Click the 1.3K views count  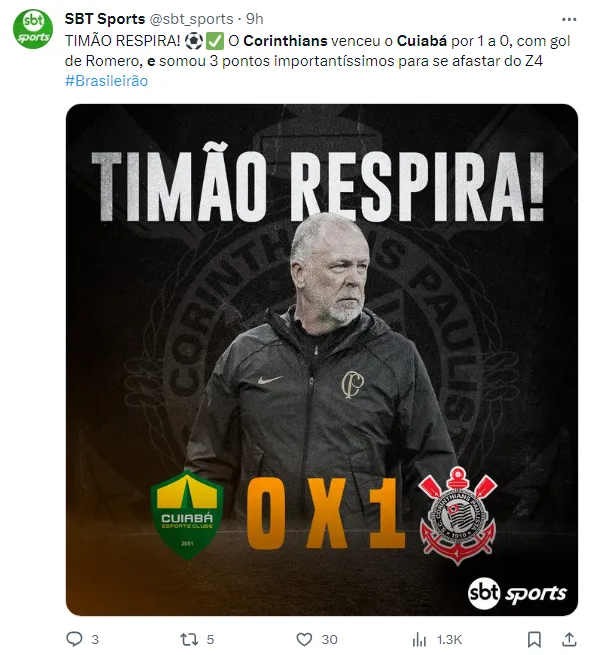tap(449, 640)
